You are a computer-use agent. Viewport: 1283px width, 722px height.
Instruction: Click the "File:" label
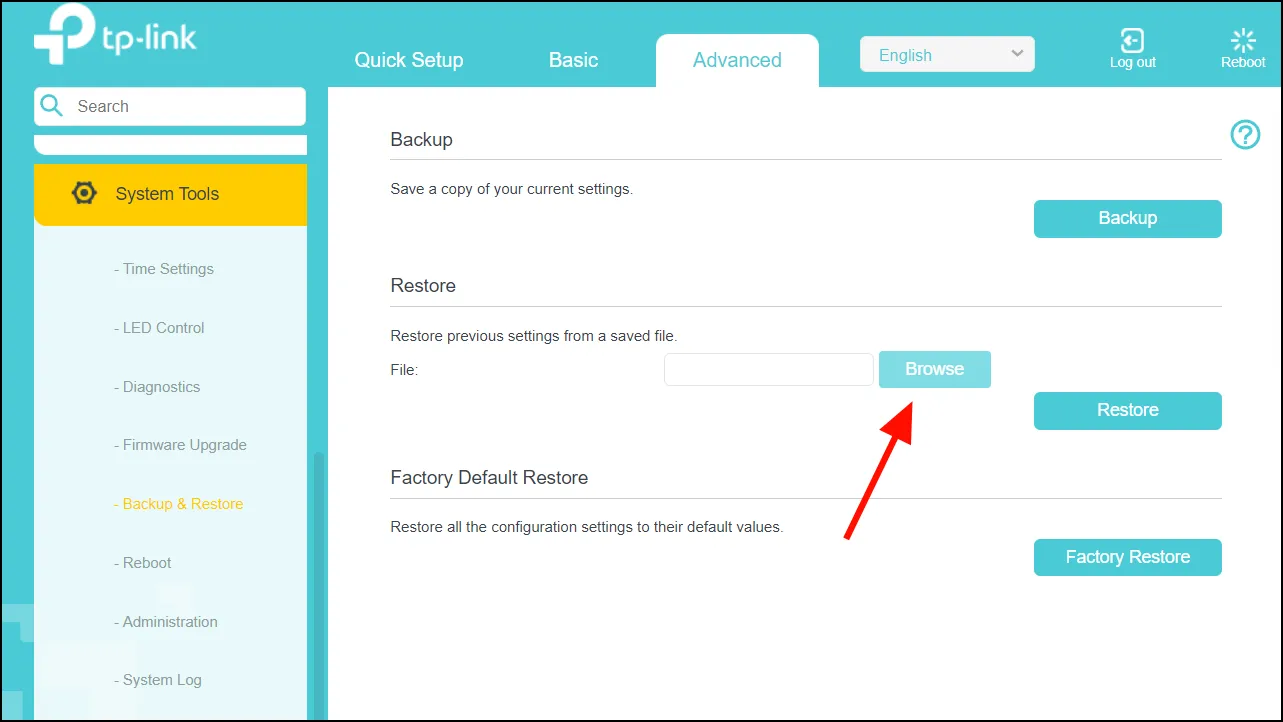[404, 370]
